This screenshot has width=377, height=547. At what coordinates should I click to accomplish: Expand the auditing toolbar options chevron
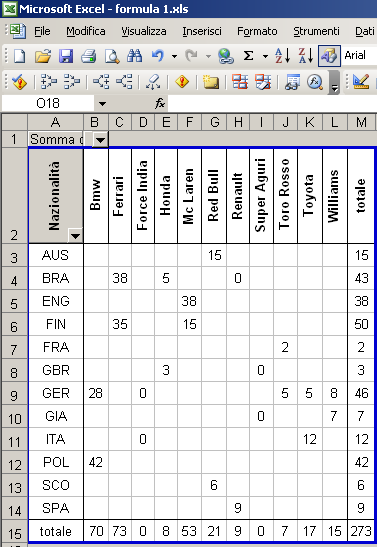[334, 83]
